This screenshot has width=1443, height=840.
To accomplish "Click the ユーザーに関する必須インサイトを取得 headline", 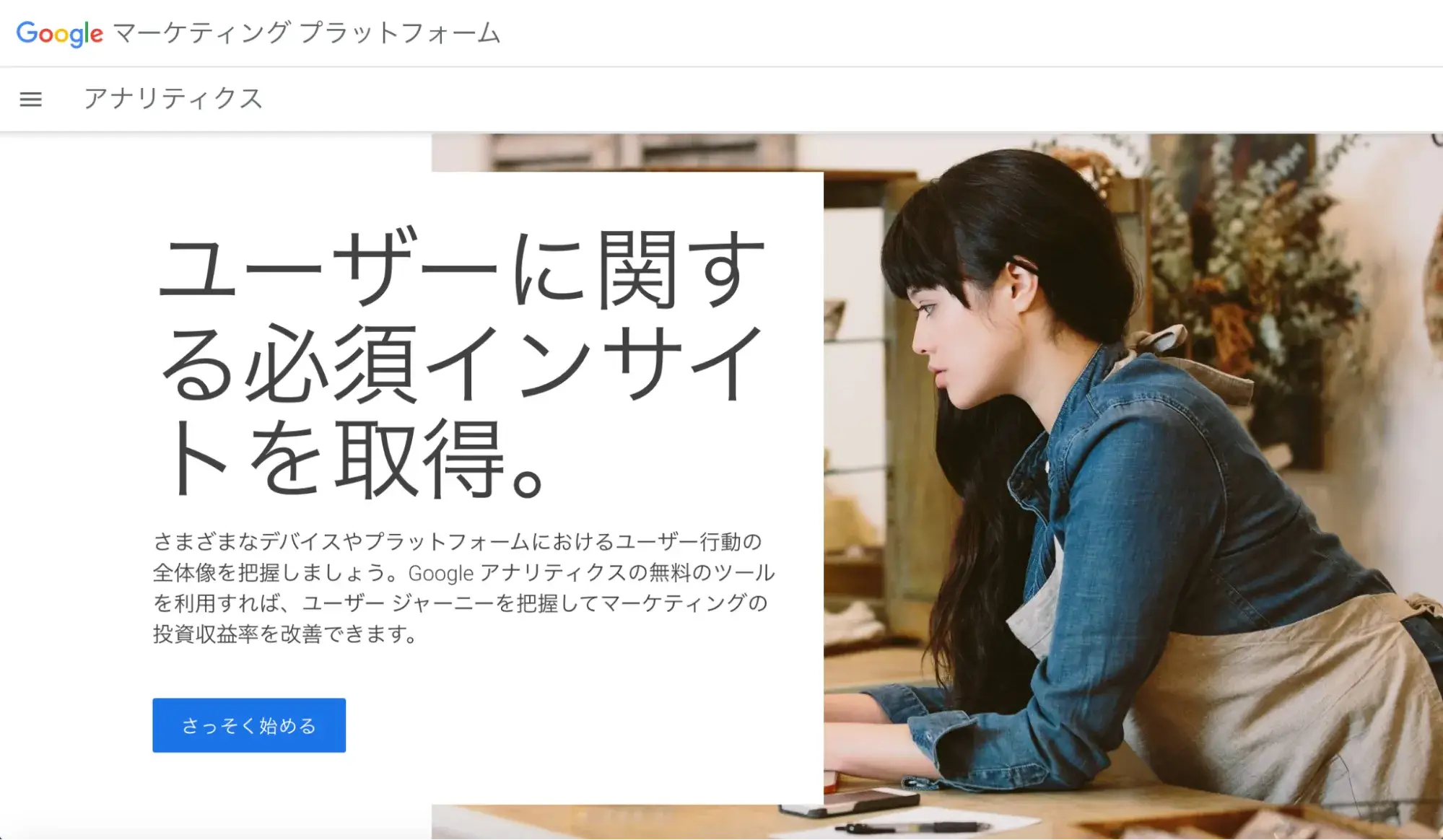I will pyautogui.click(x=461, y=363).
